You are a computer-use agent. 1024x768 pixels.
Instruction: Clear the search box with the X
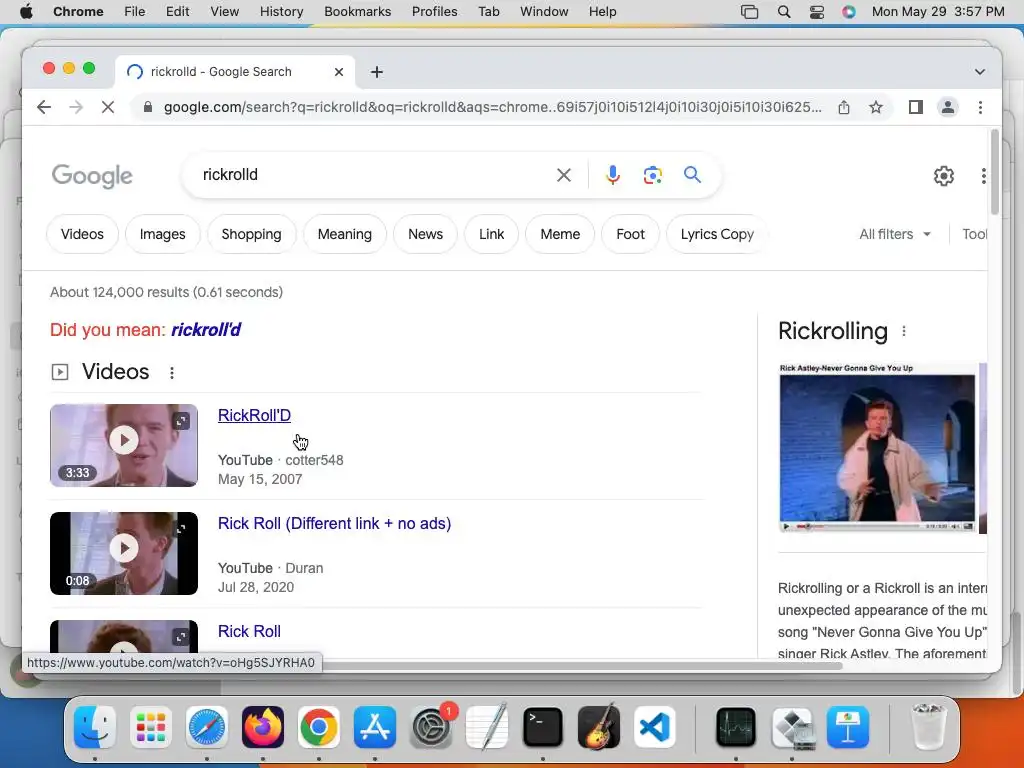coord(564,175)
